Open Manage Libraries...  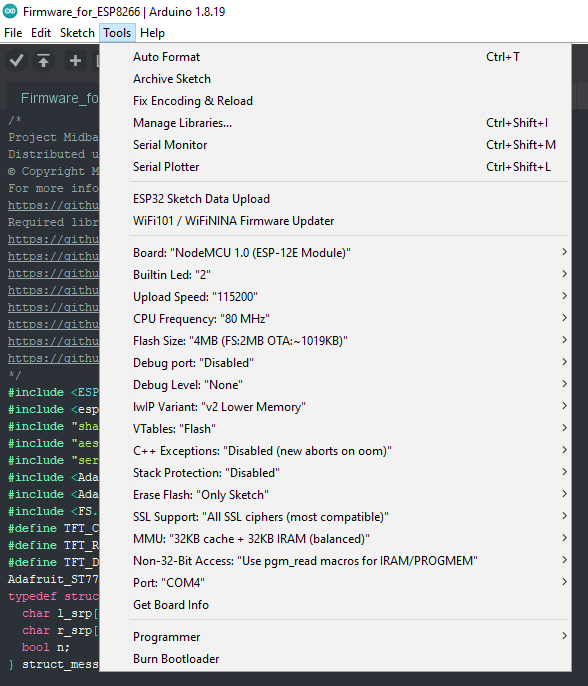pyautogui.click(x=336, y=123)
